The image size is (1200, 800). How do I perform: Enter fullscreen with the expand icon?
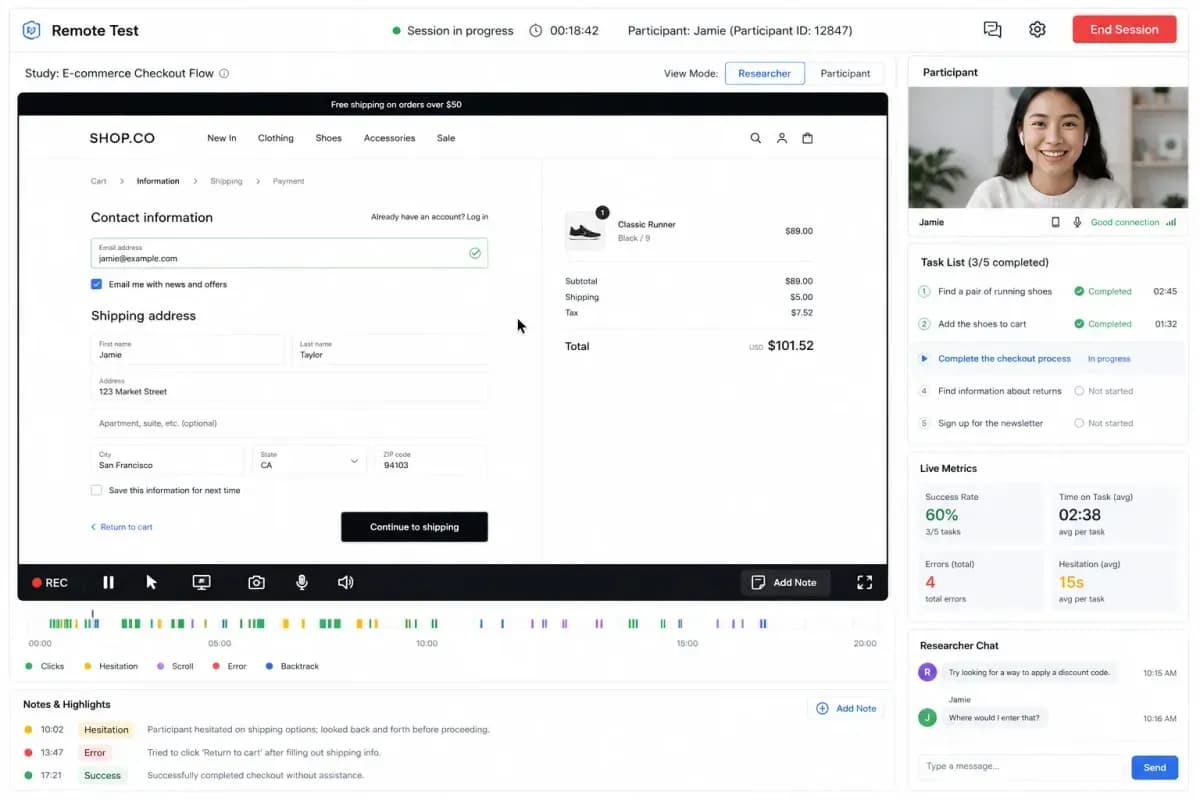point(865,582)
